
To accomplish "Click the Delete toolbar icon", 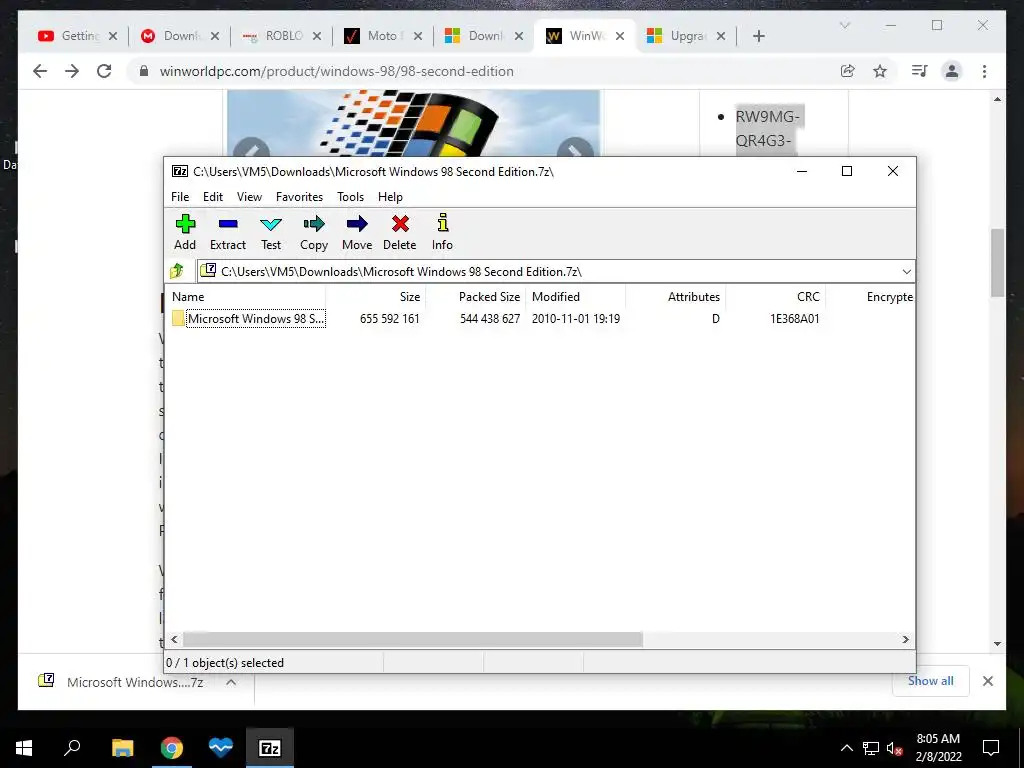I will point(400,232).
